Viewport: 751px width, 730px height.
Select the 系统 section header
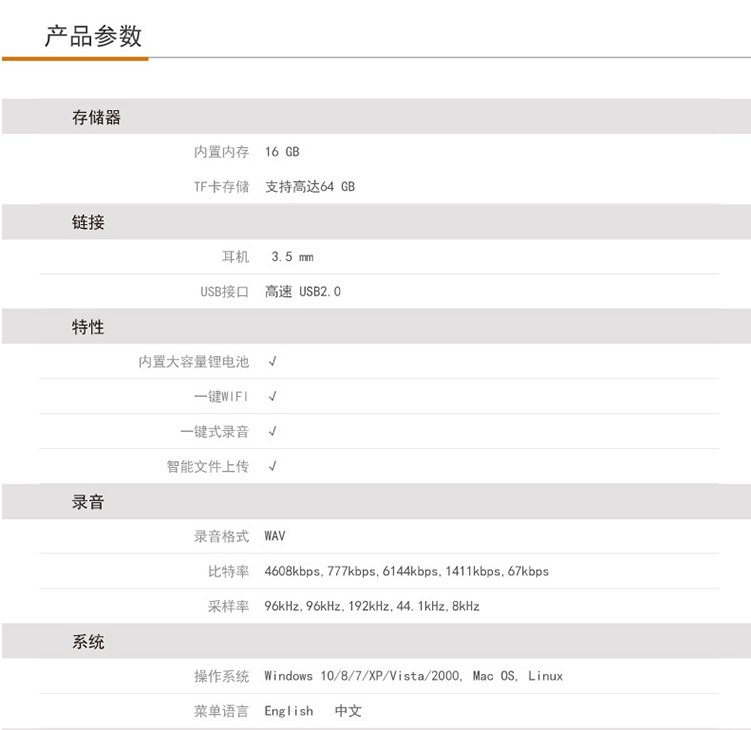coord(88,642)
